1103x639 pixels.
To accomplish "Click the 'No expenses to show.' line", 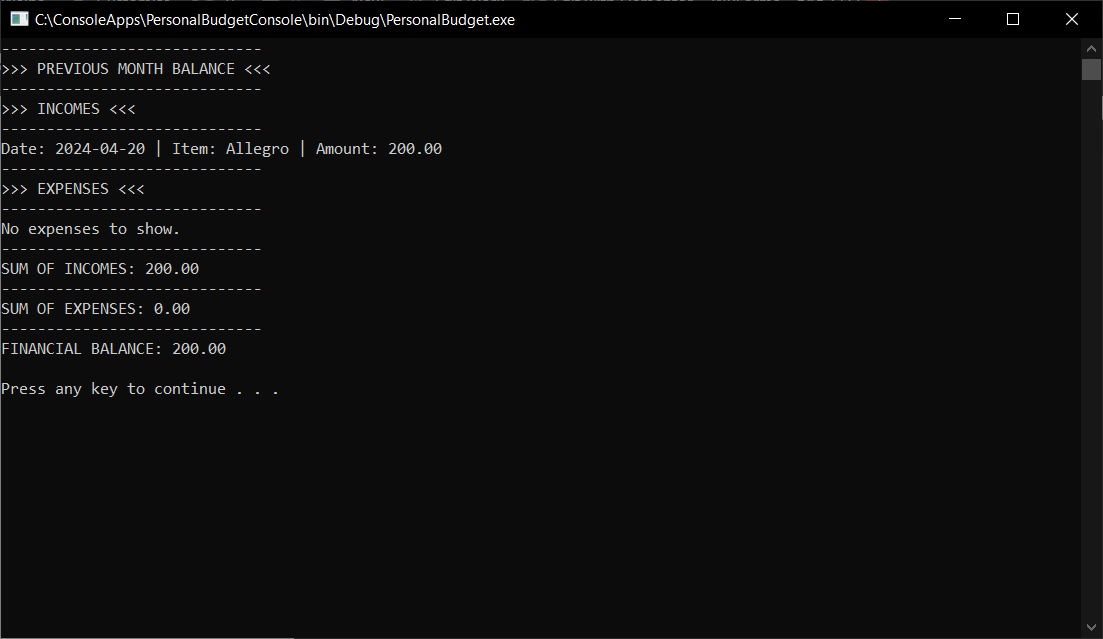I will coord(91,229).
